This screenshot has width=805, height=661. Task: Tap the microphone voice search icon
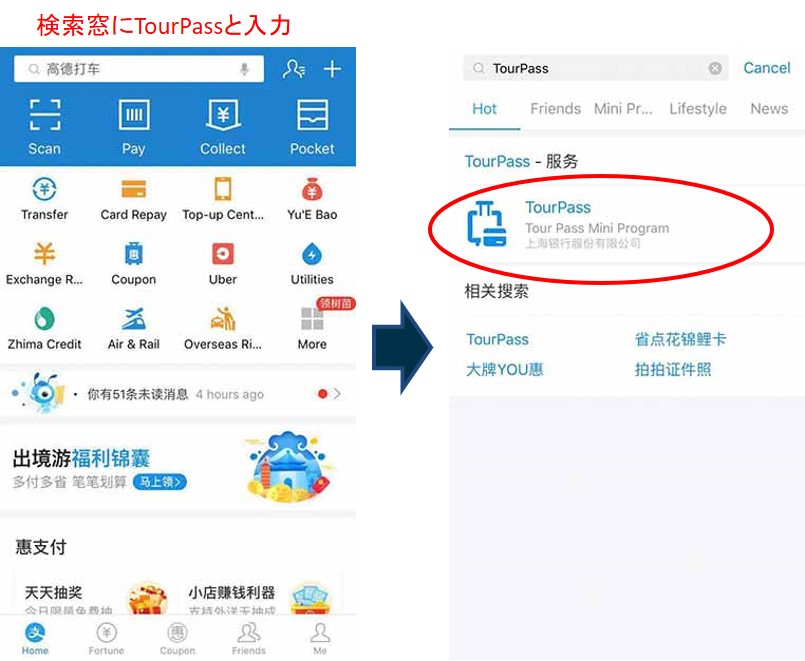point(244,69)
